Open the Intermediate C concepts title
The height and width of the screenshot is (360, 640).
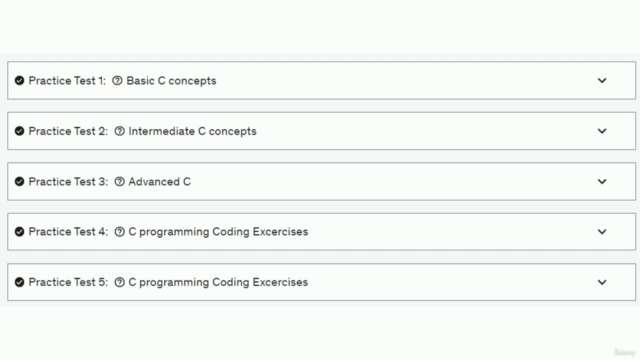192,131
